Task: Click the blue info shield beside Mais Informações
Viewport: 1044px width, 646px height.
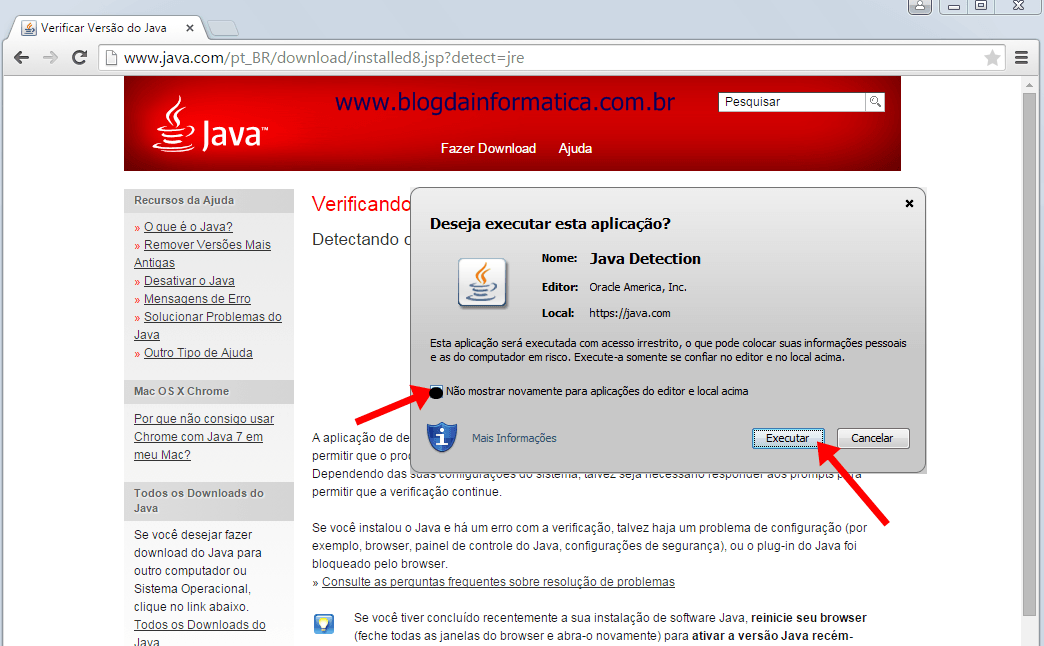Action: coord(441,436)
